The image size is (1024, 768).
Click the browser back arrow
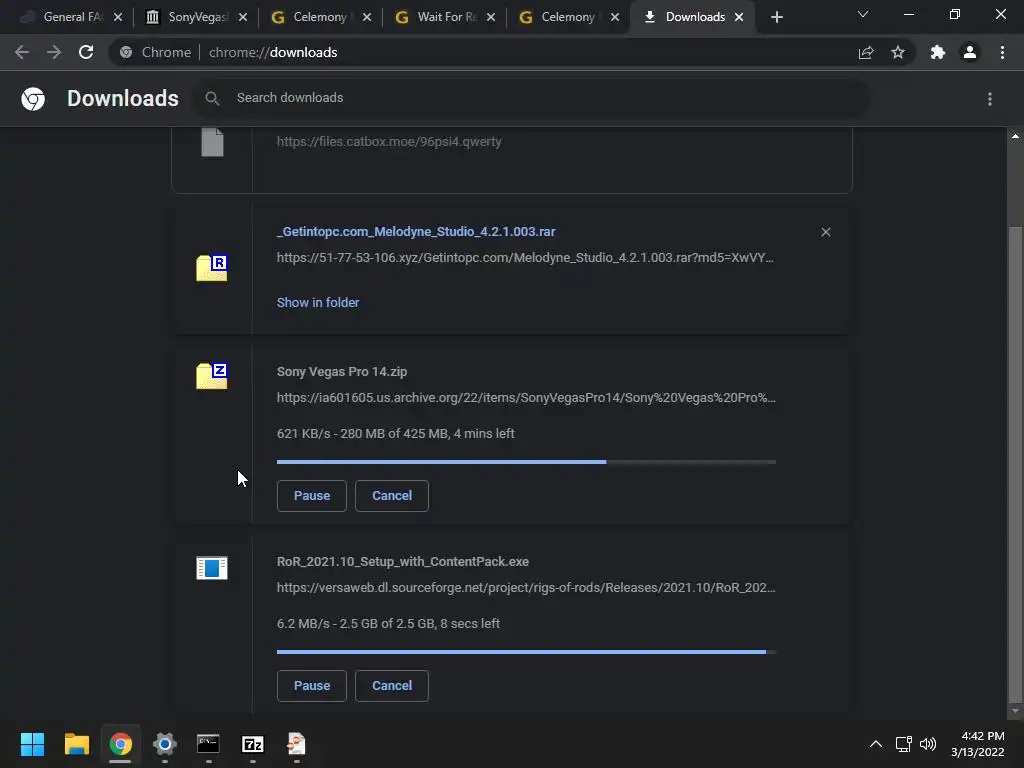click(x=22, y=52)
